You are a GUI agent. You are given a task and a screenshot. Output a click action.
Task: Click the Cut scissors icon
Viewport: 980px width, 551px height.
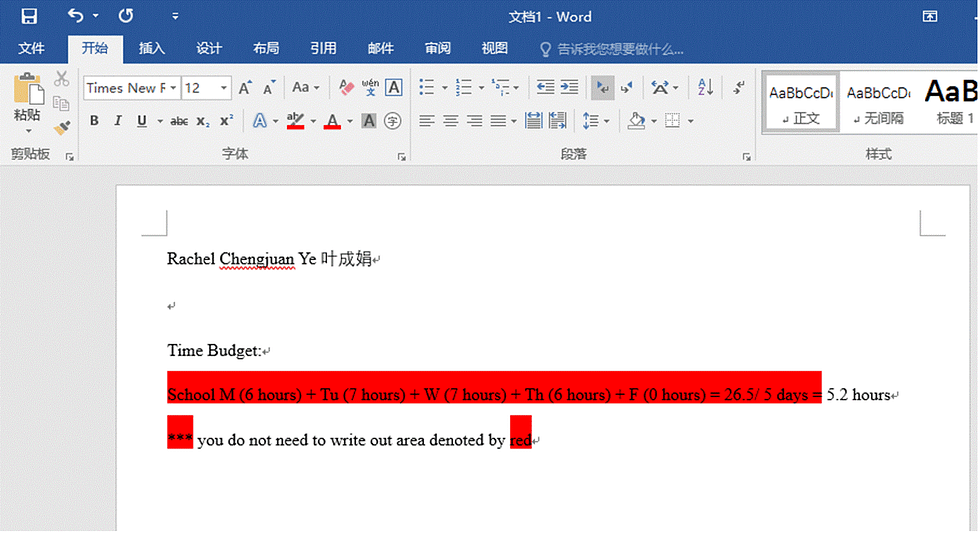[61, 79]
